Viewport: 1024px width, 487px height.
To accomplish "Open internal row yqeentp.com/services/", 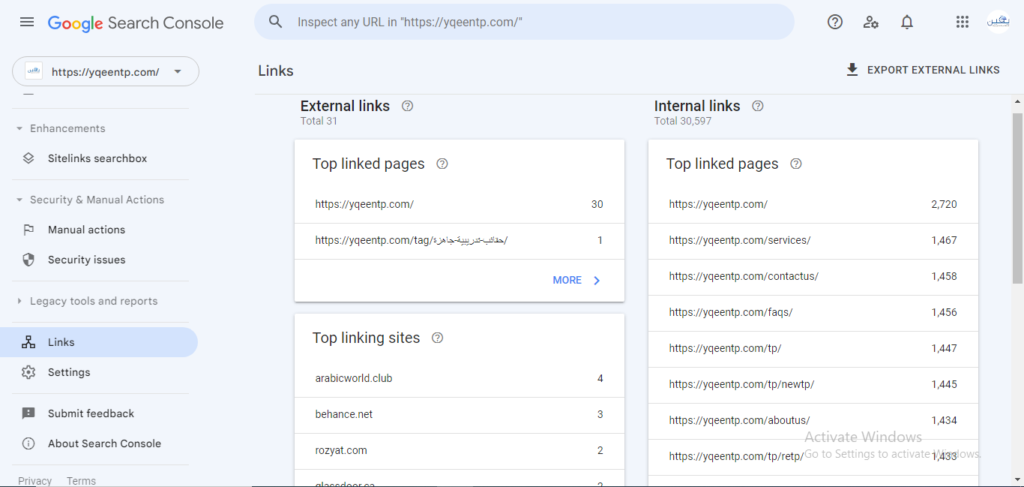I will pyautogui.click(x=813, y=240).
